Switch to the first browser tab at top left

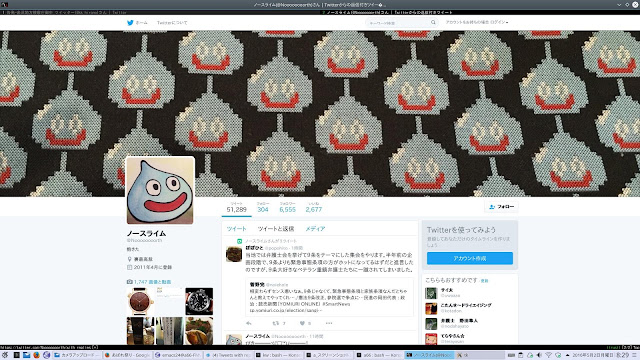tap(159, 13)
